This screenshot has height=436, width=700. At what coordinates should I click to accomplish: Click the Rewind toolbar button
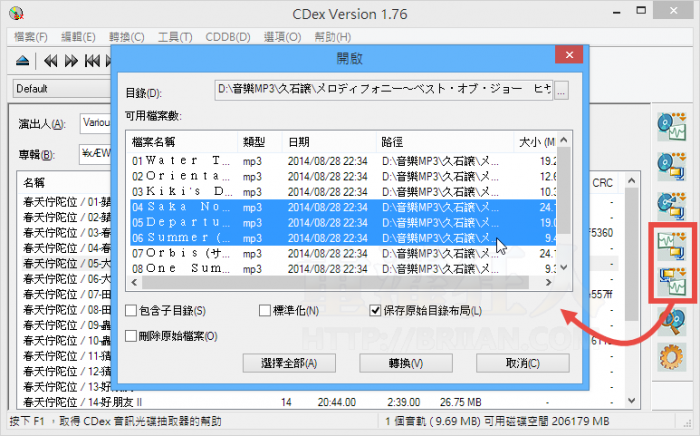point(50,61)
